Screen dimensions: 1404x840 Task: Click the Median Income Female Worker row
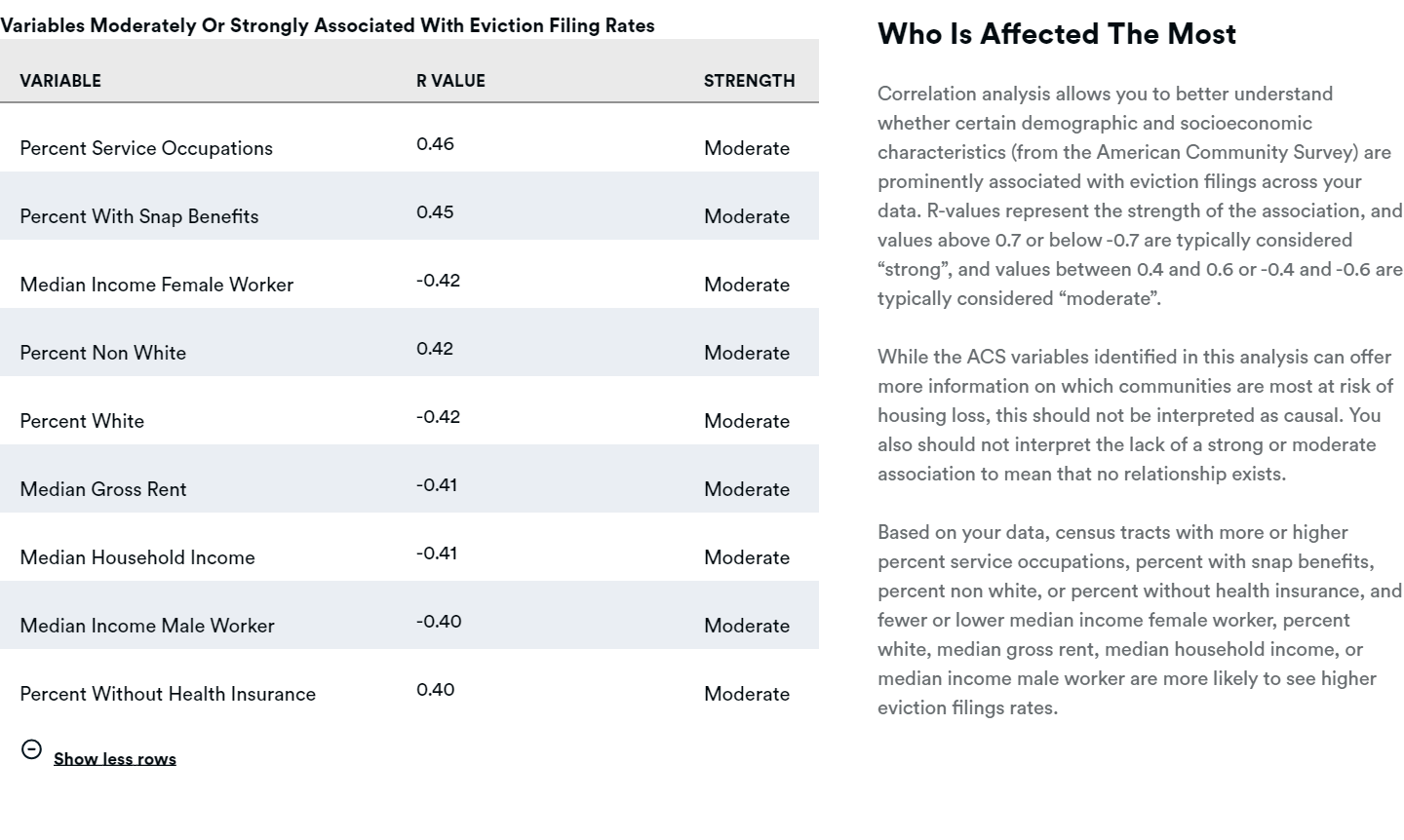tap(157, 285)
